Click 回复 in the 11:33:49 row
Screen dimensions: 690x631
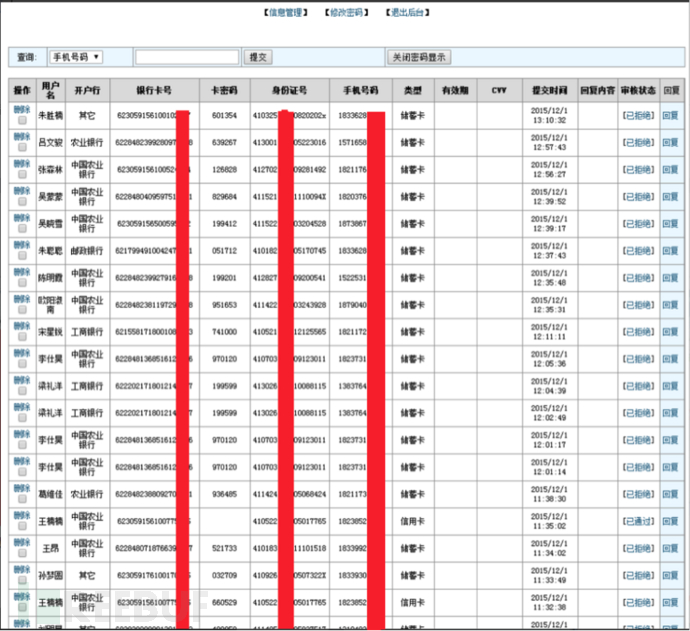670,576
